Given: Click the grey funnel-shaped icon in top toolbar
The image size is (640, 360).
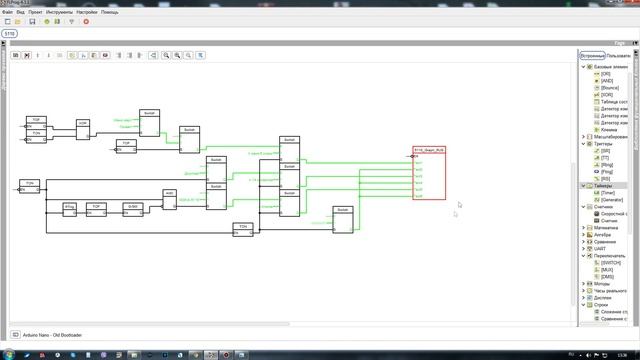Looking at the screenshot, I should tap(71, 22).
